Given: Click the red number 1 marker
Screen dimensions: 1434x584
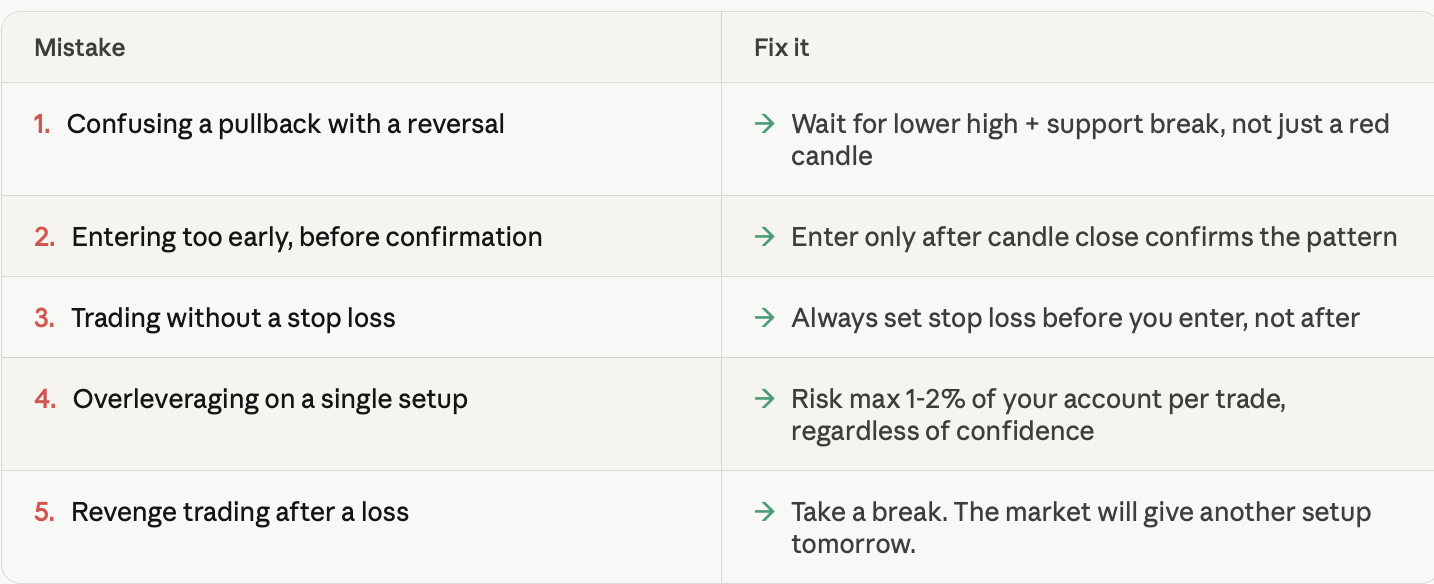Looking at the screenshot, I should tap(41, 124).
